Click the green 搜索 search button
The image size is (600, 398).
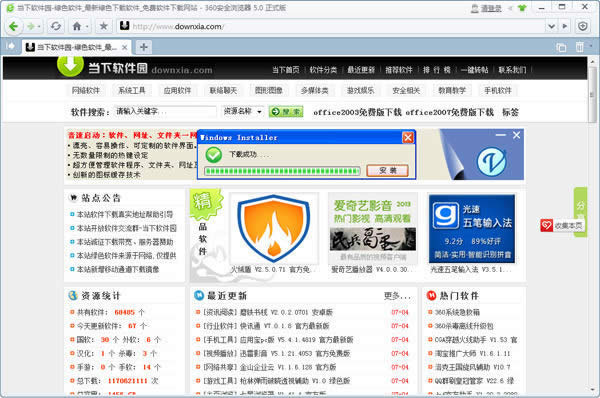[x=286, y=112]
